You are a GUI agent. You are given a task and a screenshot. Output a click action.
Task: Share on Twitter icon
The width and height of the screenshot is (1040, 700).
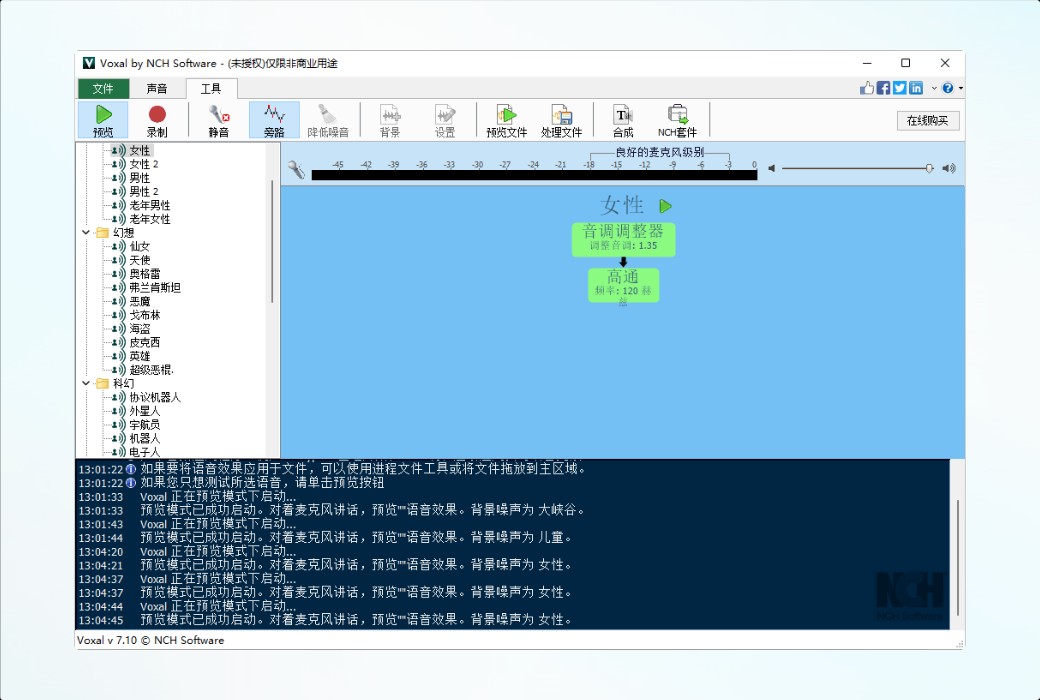(899, 88)
